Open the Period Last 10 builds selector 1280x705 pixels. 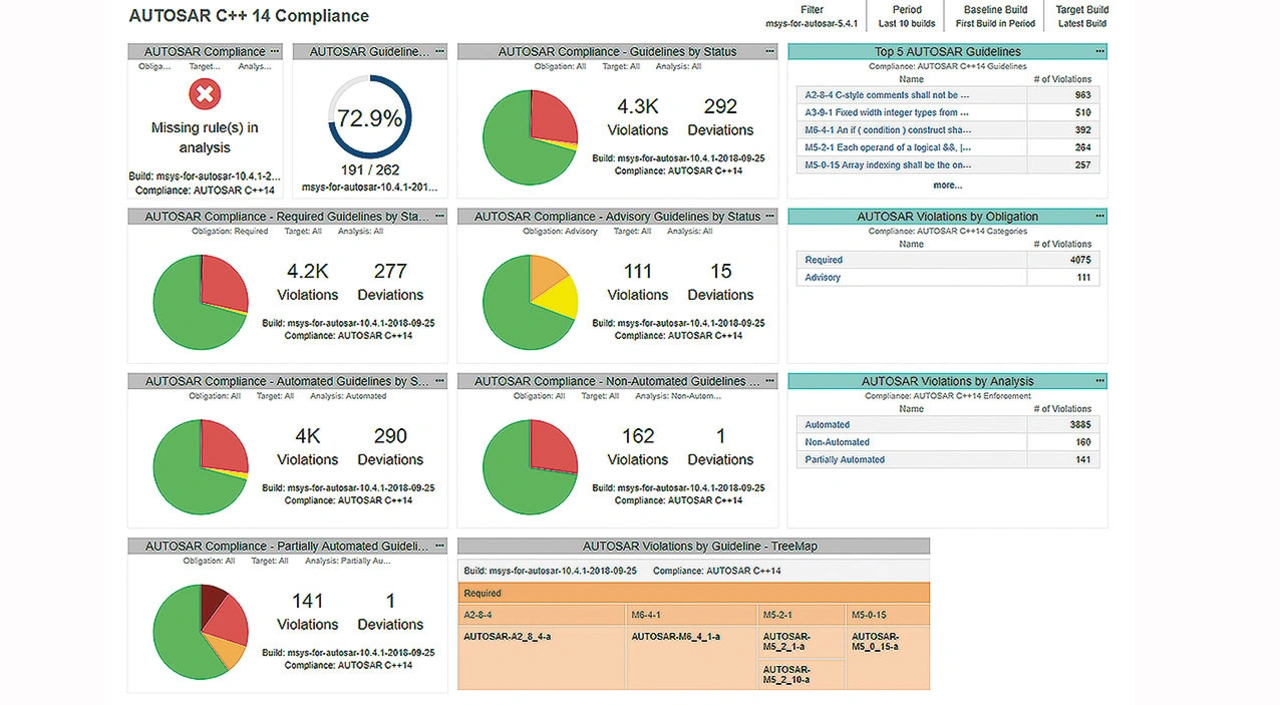(x=907, y=17)
